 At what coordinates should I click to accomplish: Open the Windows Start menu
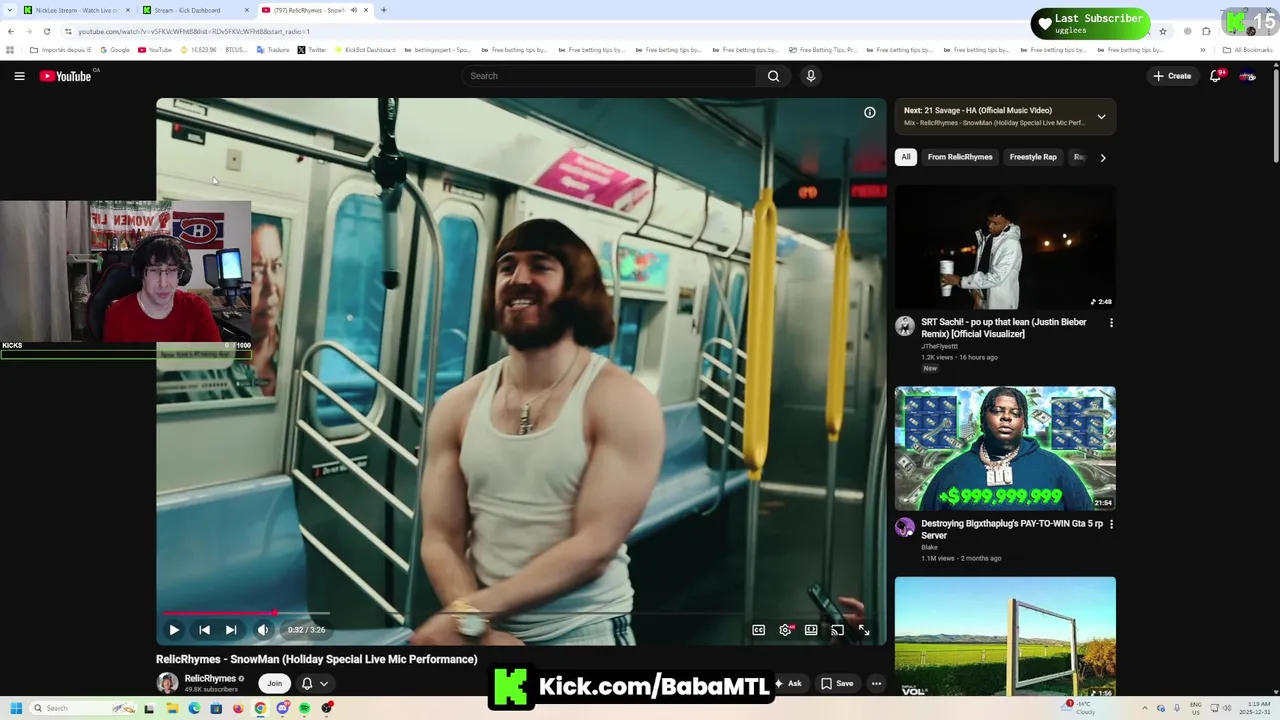pos(16,708)
